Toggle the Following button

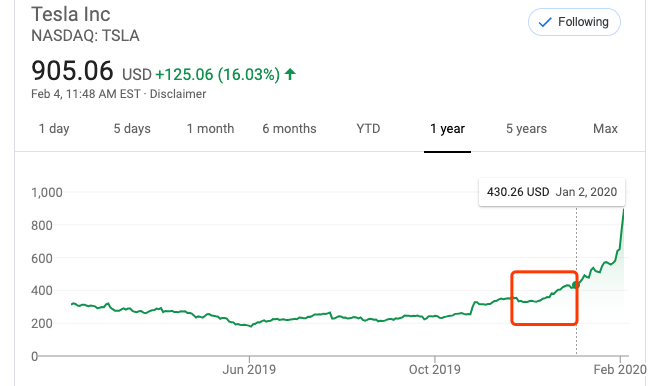tap(574, 22)
